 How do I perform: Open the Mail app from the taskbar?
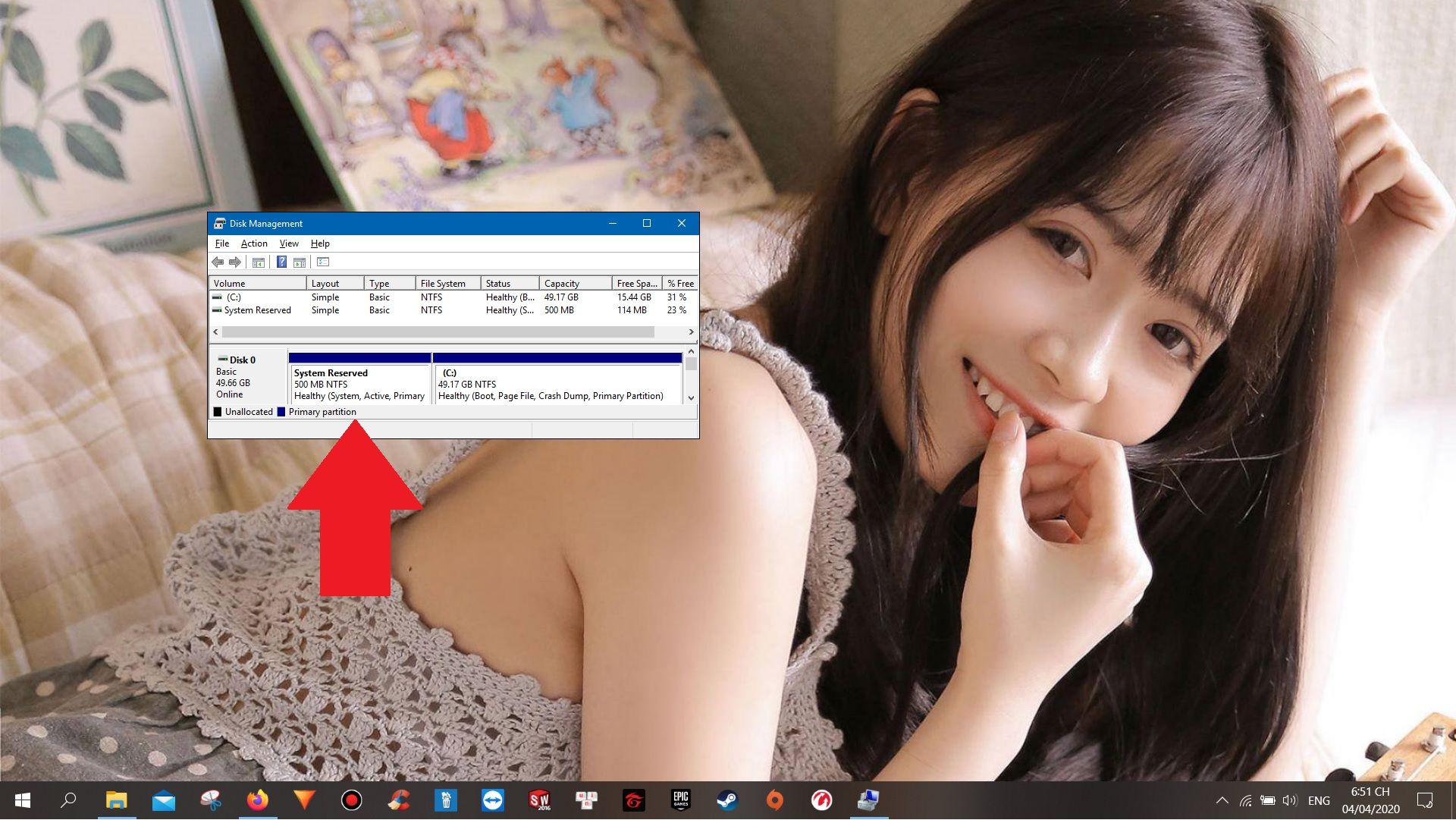(163, 800)
